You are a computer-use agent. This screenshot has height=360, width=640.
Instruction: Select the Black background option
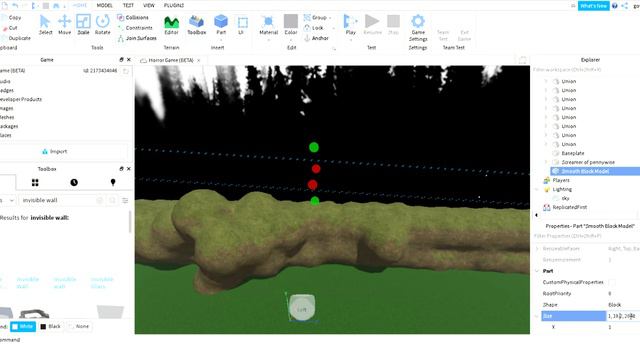(x=51, y=327)
